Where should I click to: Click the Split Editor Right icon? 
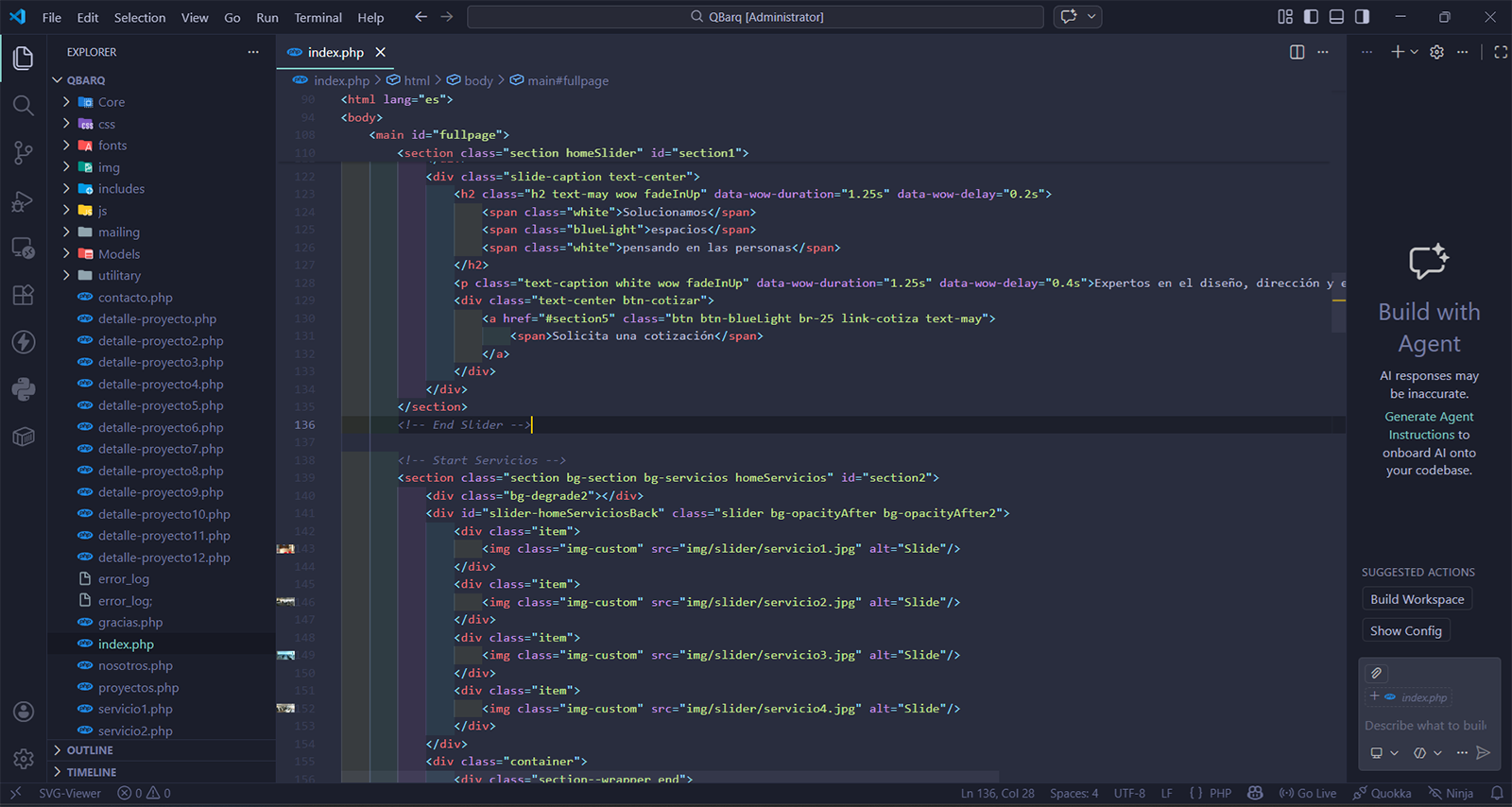1297,52
